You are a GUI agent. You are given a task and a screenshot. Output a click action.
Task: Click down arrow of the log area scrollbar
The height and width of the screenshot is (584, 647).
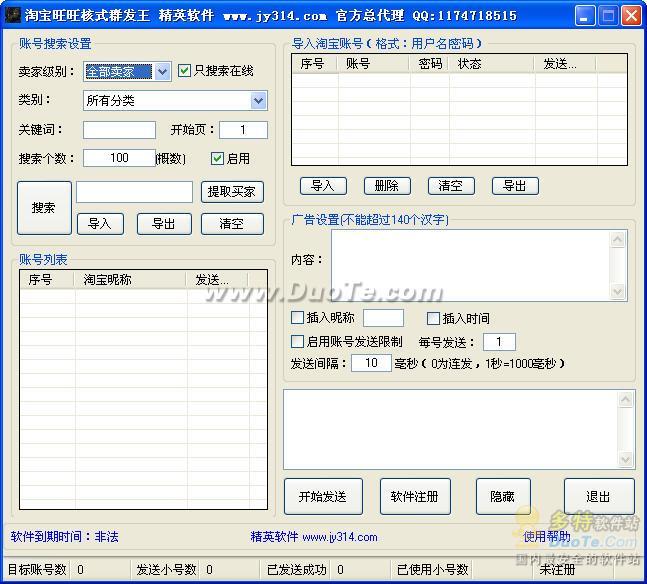pyautogui.click(x=626, y=459)
